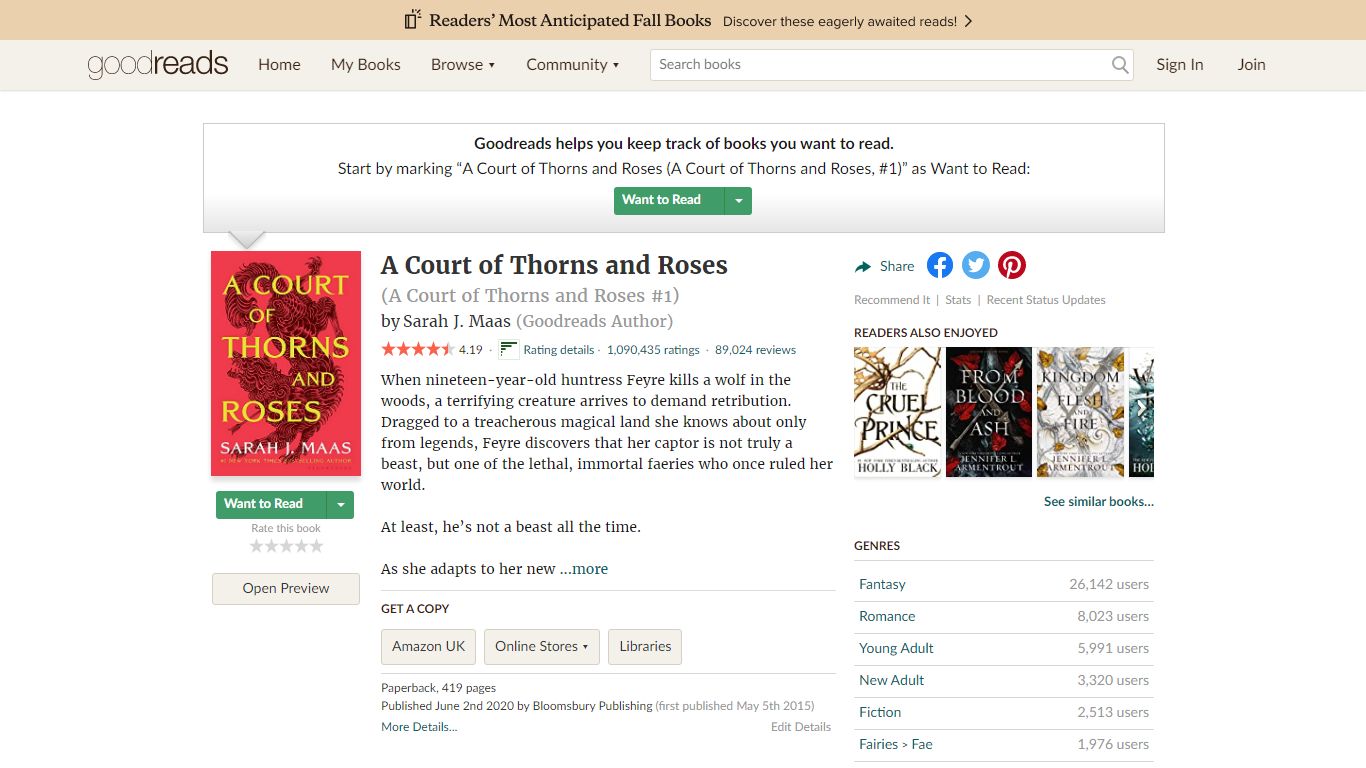Click Want to Read button in banner

click(x=670, y=200)
